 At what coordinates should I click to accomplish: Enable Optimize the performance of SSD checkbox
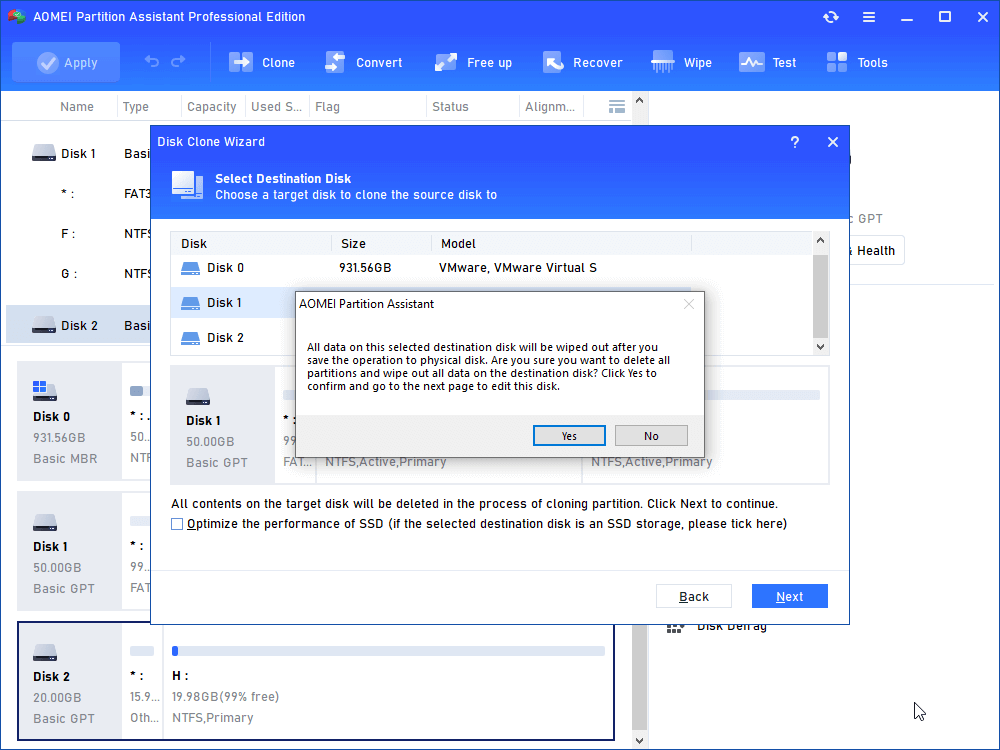(177, 524)
